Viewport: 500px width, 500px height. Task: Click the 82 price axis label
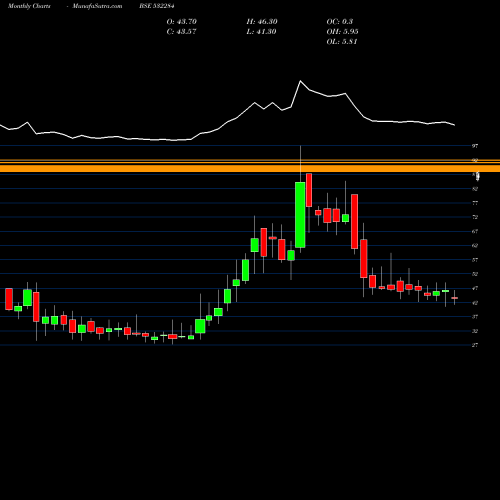475,189
